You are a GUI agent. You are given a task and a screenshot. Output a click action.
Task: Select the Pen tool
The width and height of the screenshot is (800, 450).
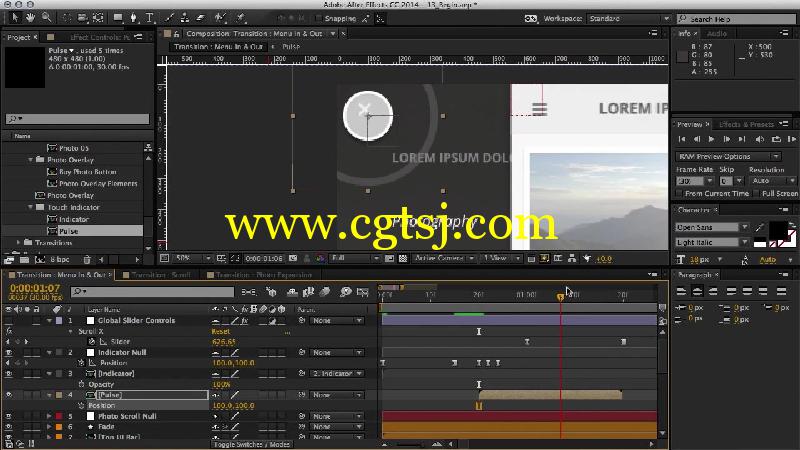tap(134, 18)
